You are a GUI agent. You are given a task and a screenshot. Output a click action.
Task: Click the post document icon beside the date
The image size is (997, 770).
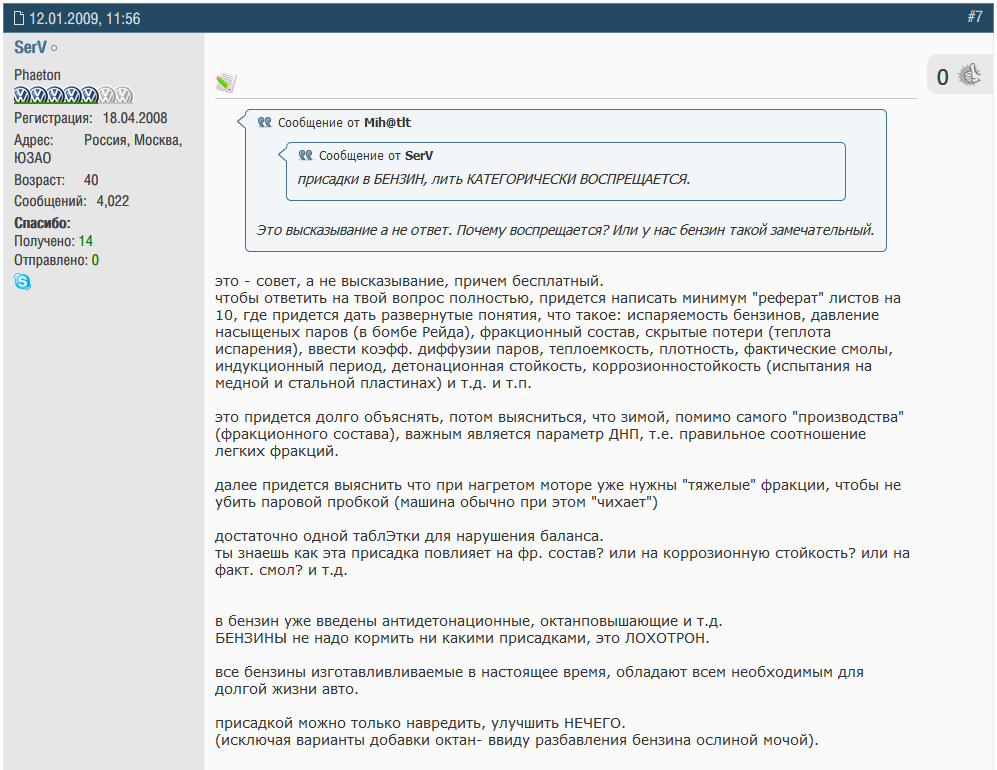(19, 18)
